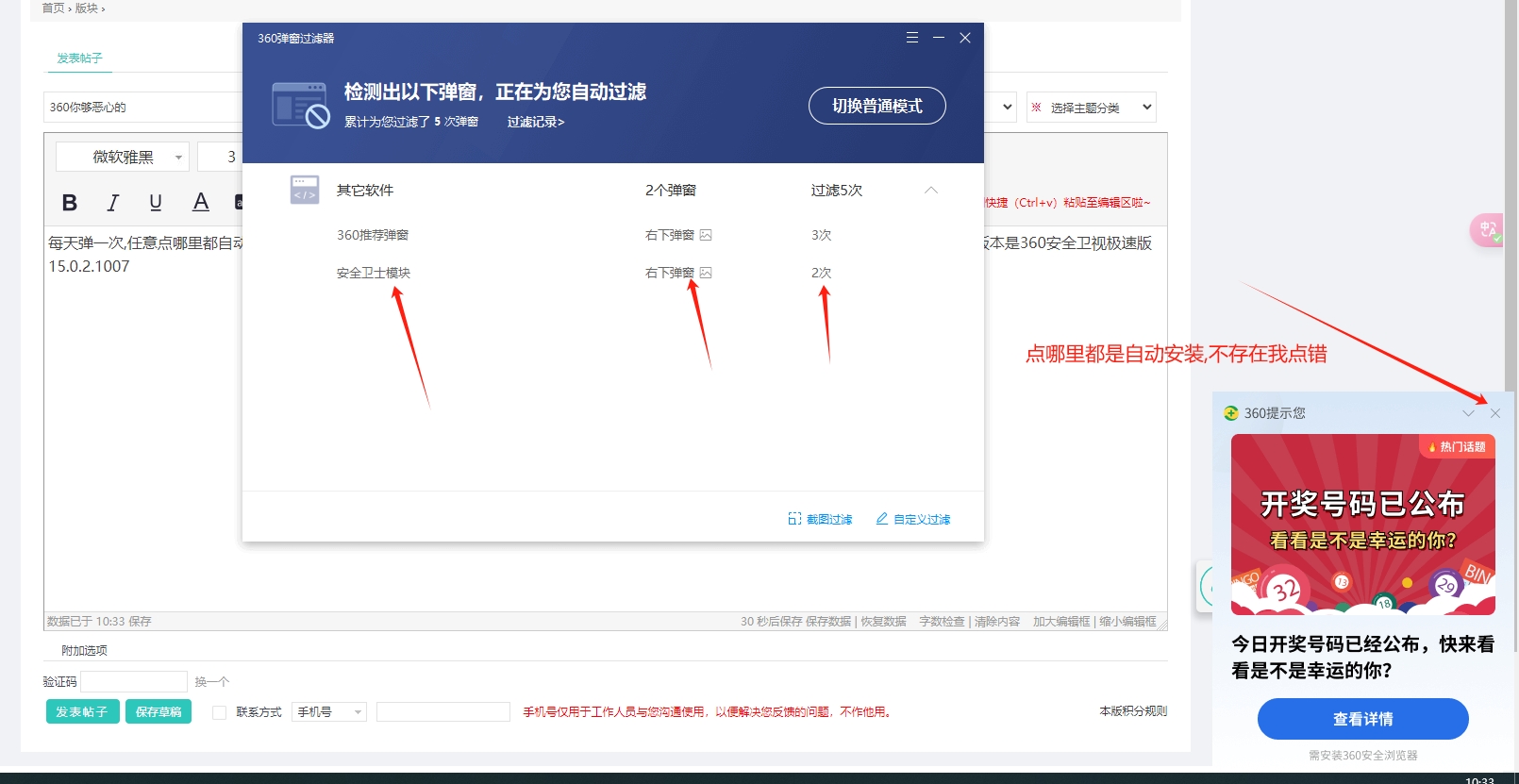
Task: Open the font color tool
Action: [201, 202]
